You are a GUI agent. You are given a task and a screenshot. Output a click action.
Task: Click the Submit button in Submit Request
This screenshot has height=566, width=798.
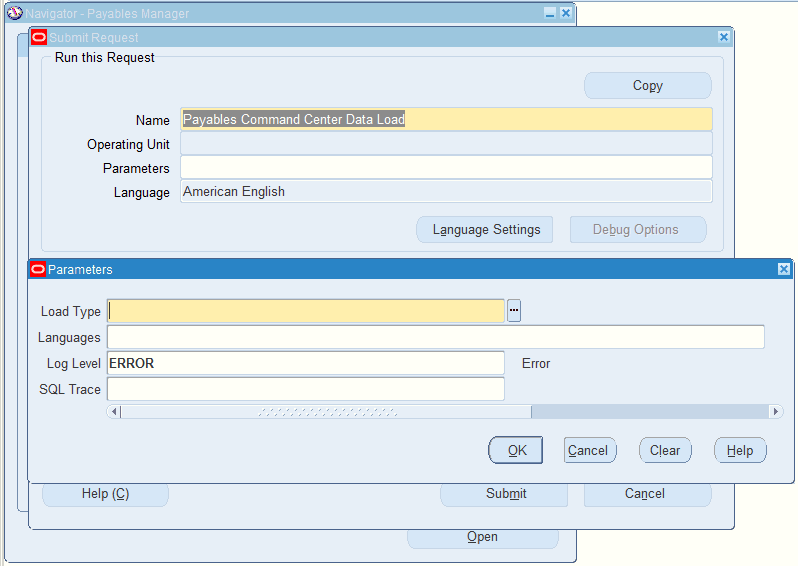tap(504, 494)
